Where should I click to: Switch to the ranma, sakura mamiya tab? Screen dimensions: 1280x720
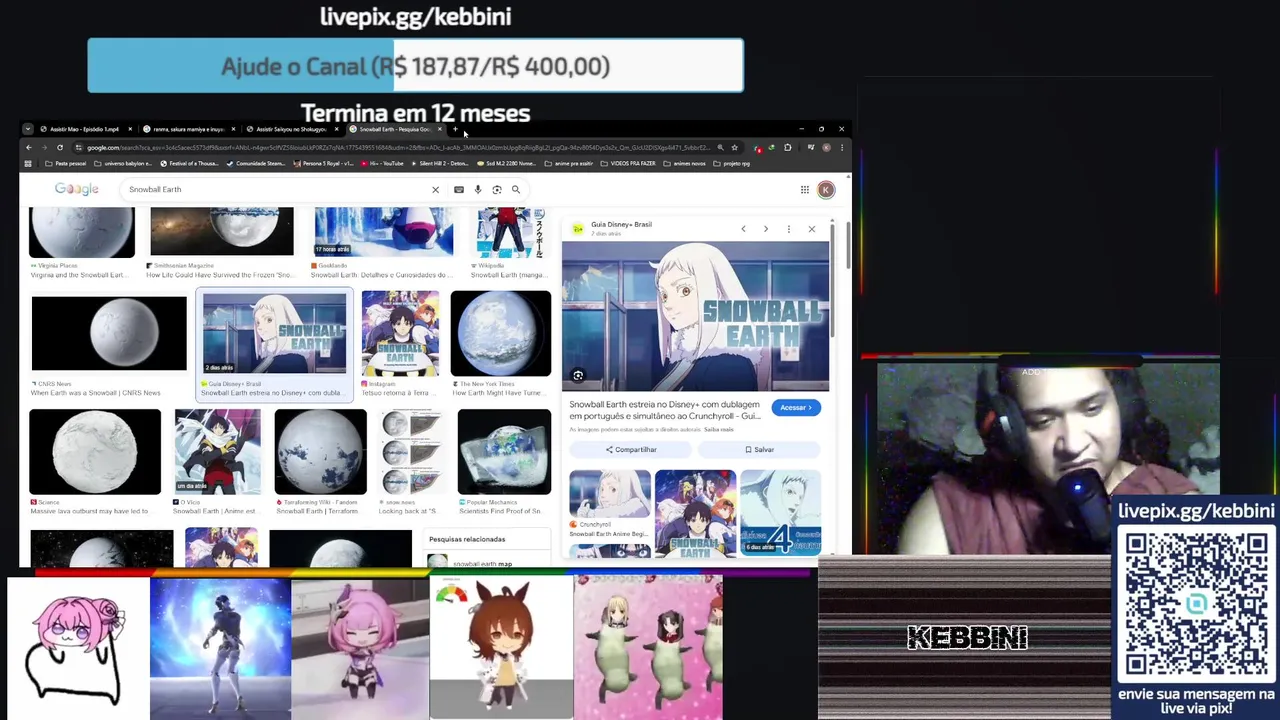(x=189, y=129)
